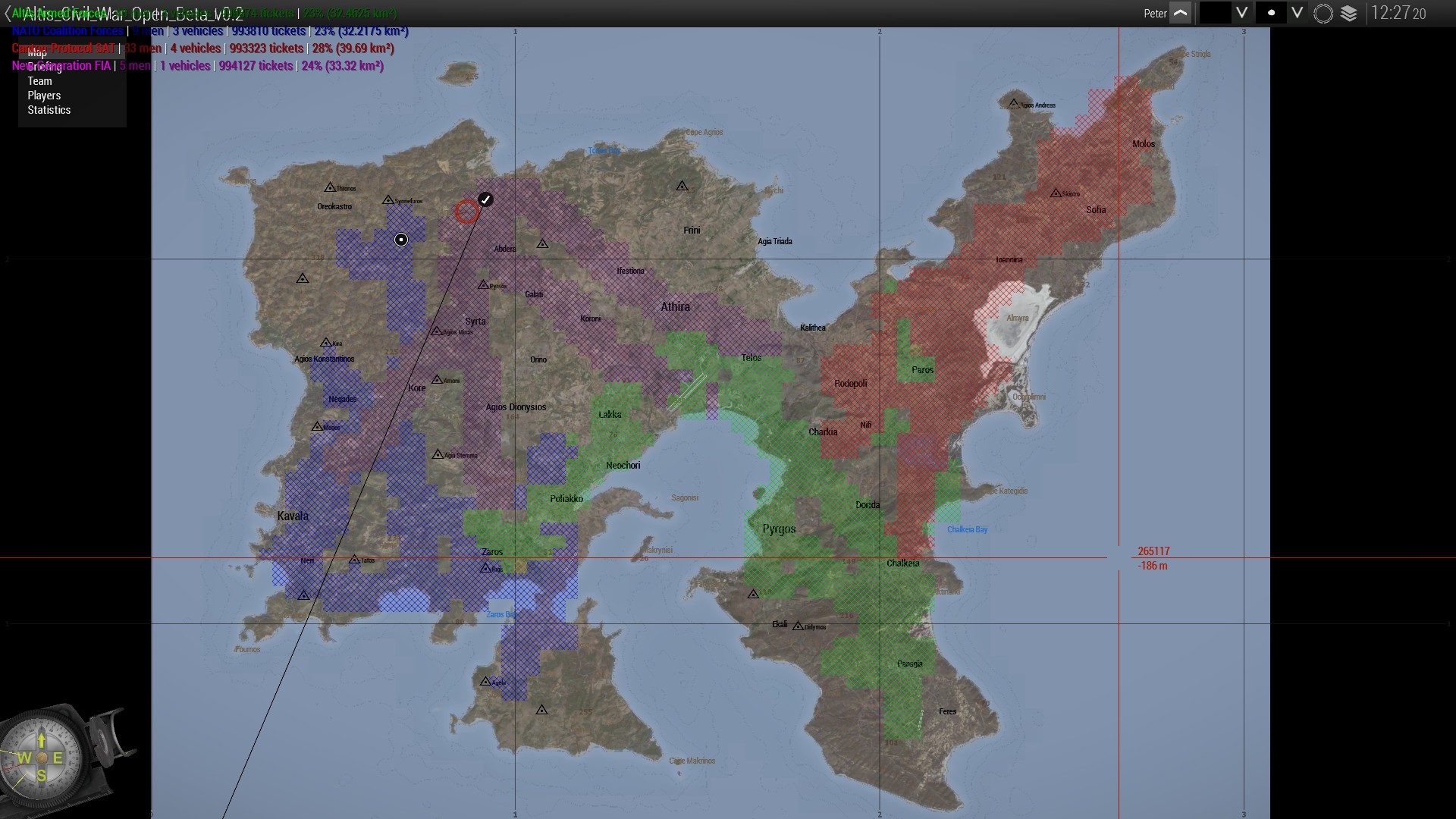The image size is (1456, 819).
Task: Click the Pyrgos town label
Action: [779, 529]
